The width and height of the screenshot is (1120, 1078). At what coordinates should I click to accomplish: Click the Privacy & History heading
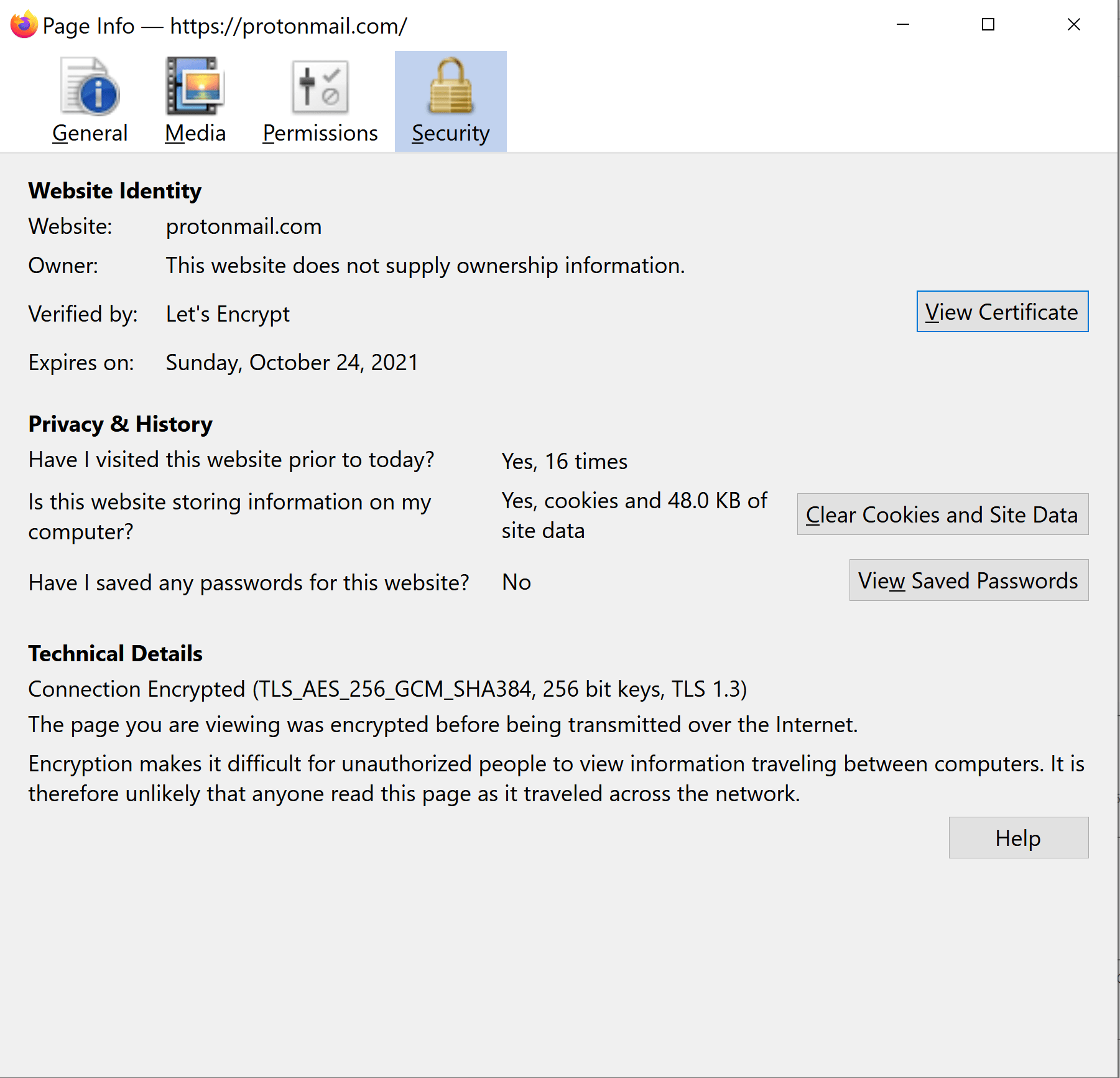point(121,424)
